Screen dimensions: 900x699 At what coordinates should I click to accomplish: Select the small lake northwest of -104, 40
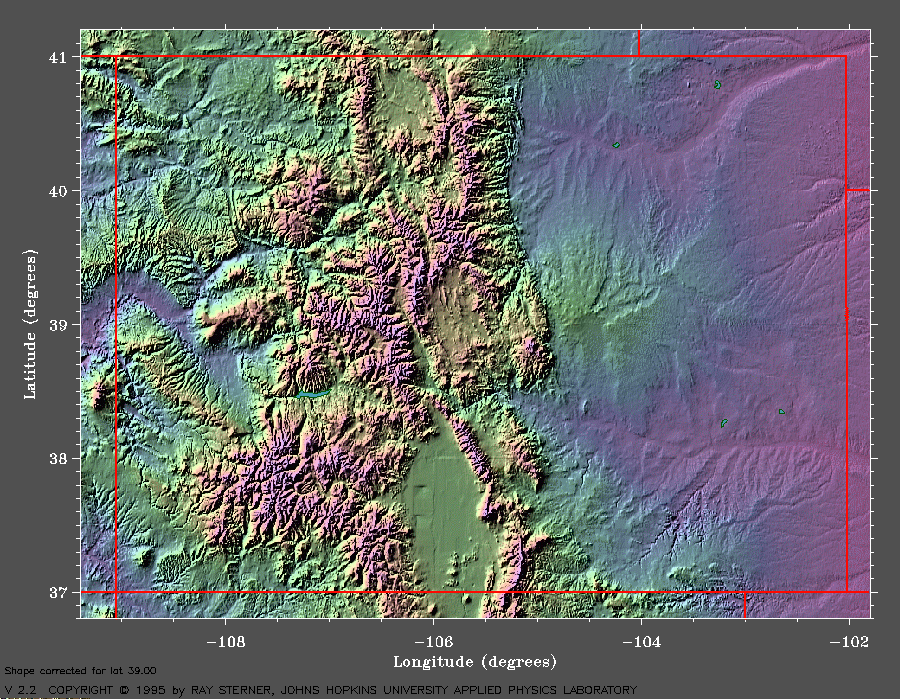tap(616, 145)
